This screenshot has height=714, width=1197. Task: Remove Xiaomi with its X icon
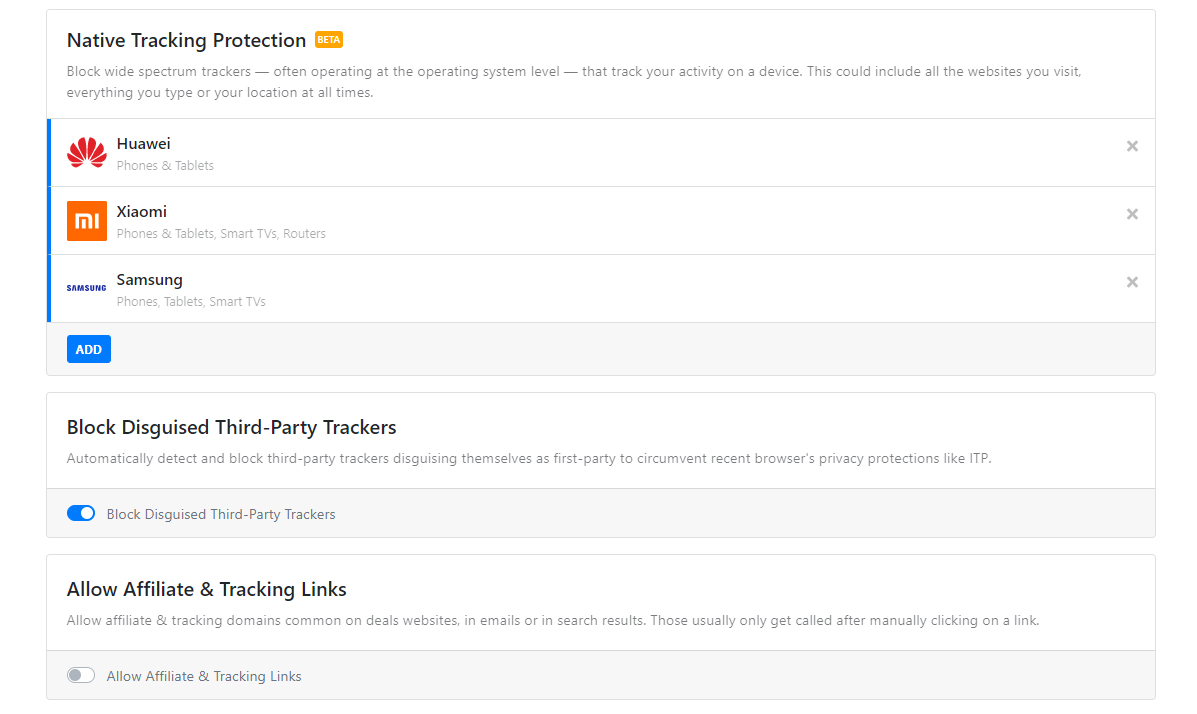tap(1132, 214)
